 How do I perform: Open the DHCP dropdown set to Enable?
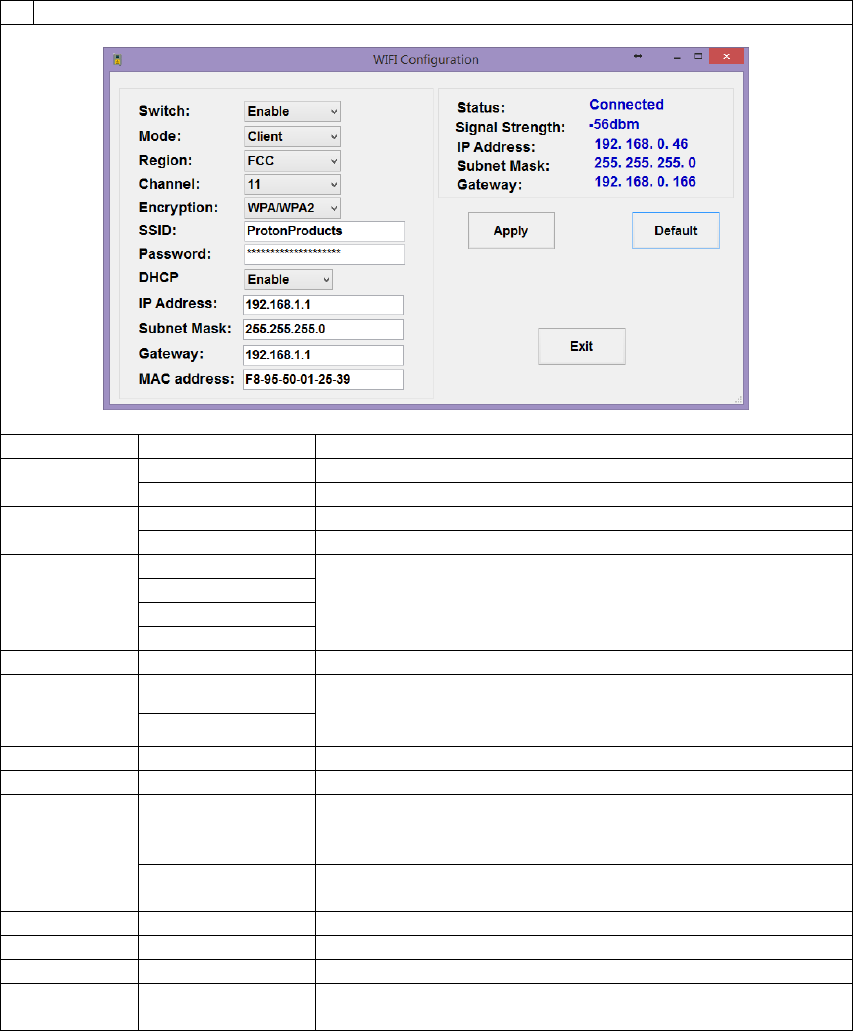pos(288,279)
